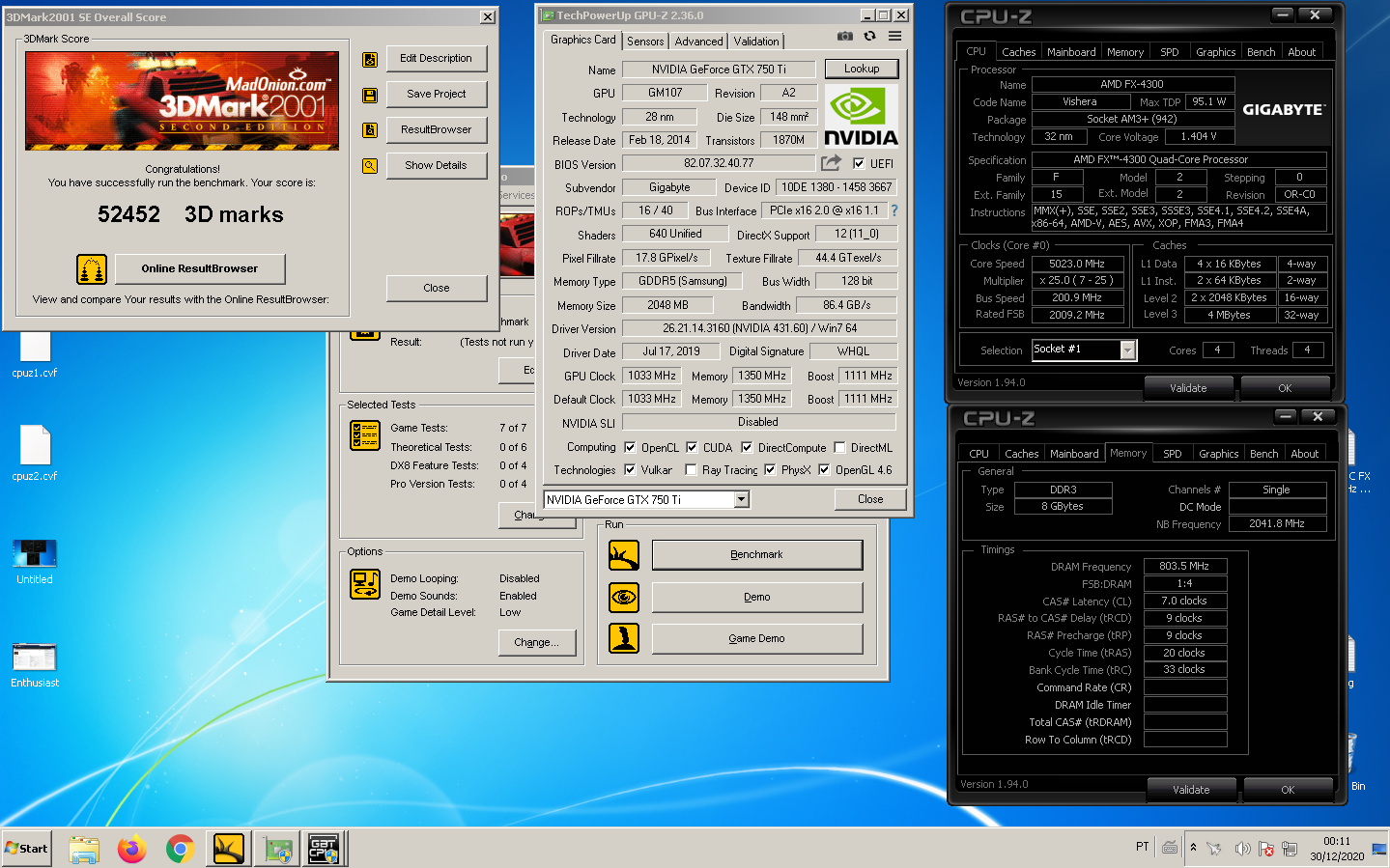The width and height of the screenshot is (1390, 868).
Task: Toggle the Vulkan checkbox
Action: click(630, 469)
